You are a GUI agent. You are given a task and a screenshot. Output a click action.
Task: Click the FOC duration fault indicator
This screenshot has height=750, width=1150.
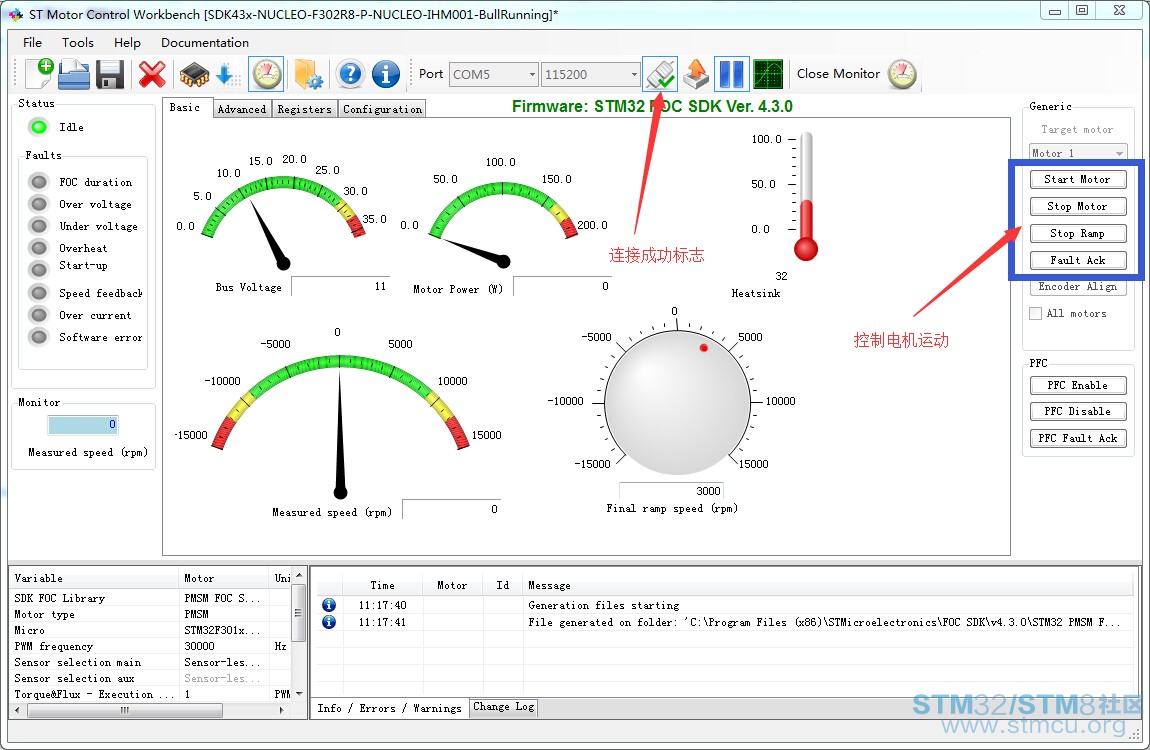click(39, 181)
